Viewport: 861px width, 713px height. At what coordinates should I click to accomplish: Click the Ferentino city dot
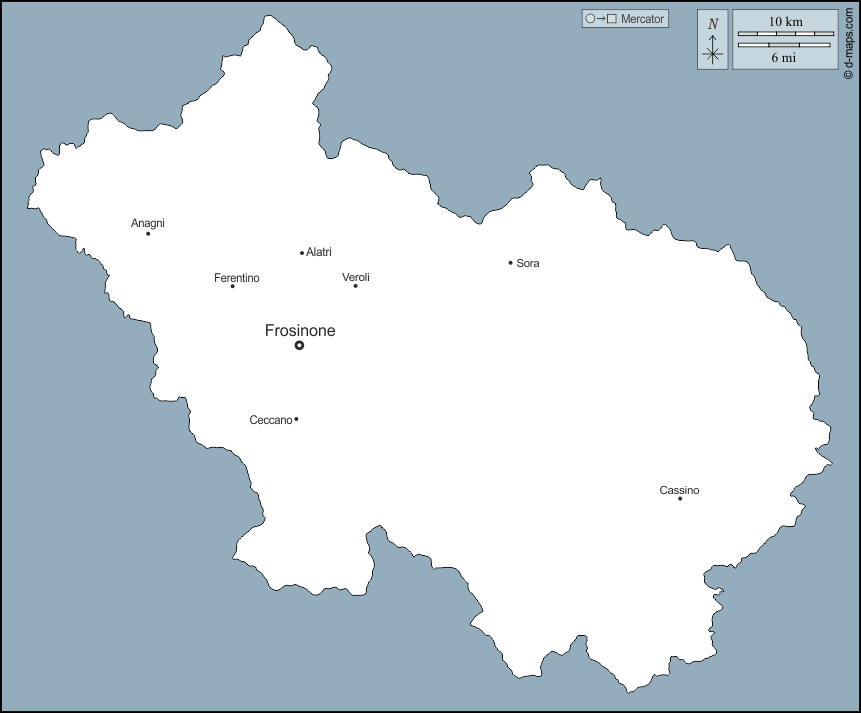[233, 286]
